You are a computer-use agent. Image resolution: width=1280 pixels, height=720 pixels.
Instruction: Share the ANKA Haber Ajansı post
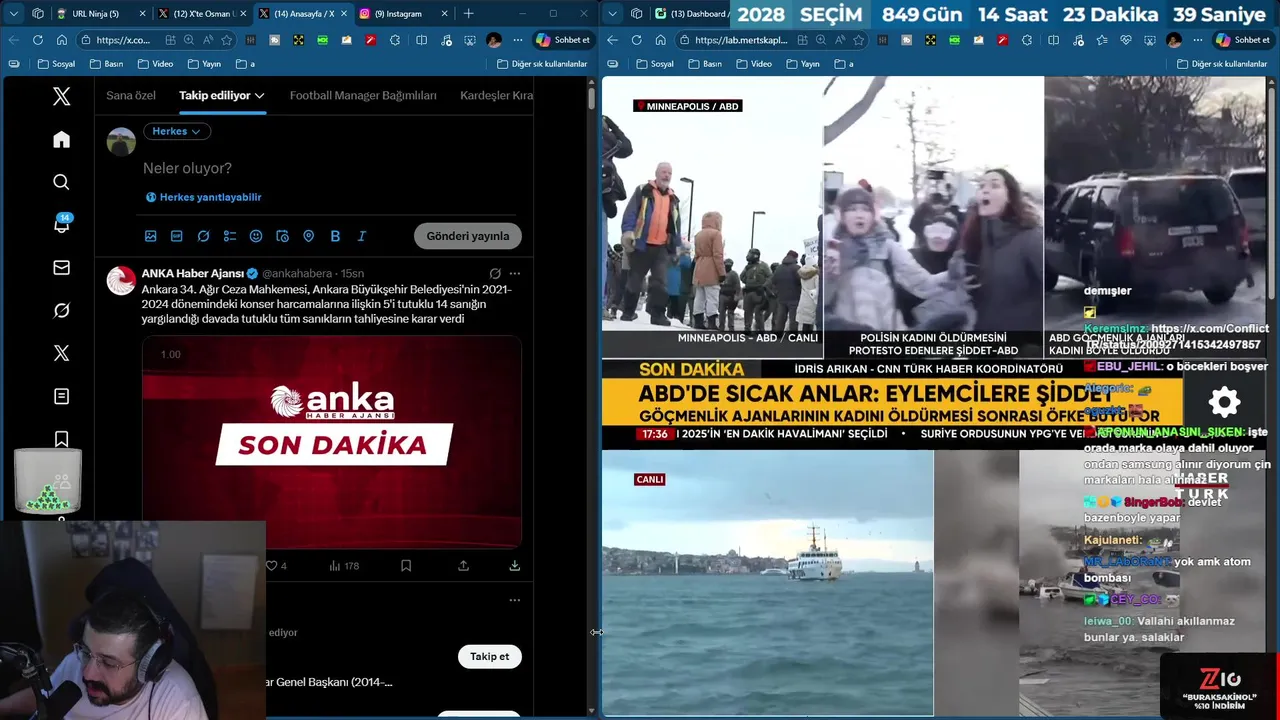[463, 565]
